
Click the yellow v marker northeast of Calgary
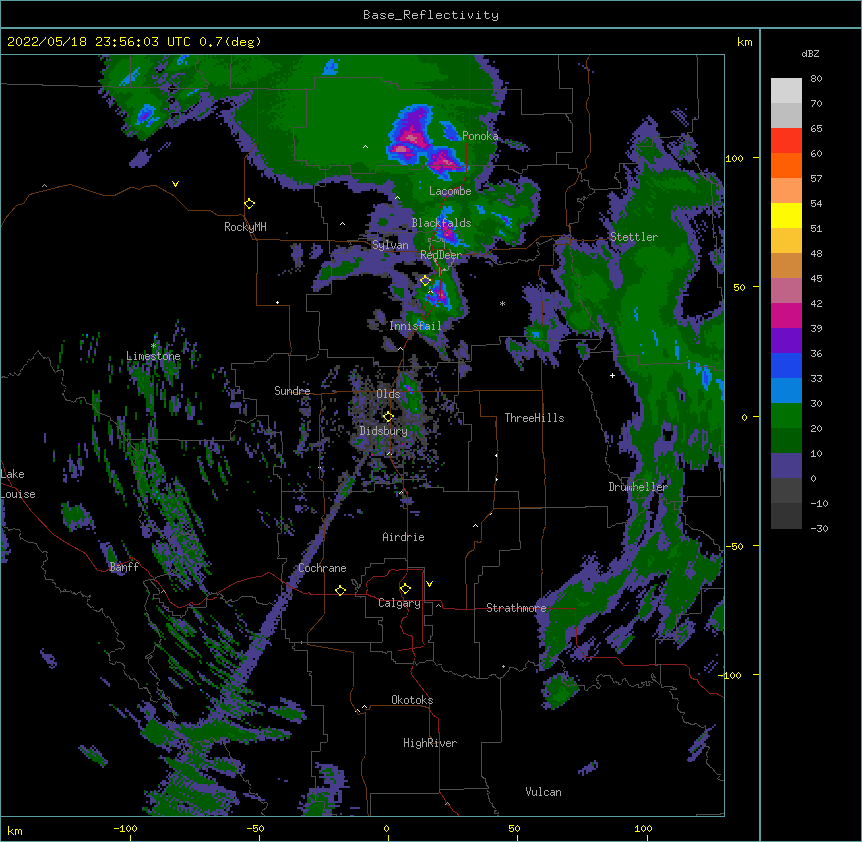(x=429, y=584)
